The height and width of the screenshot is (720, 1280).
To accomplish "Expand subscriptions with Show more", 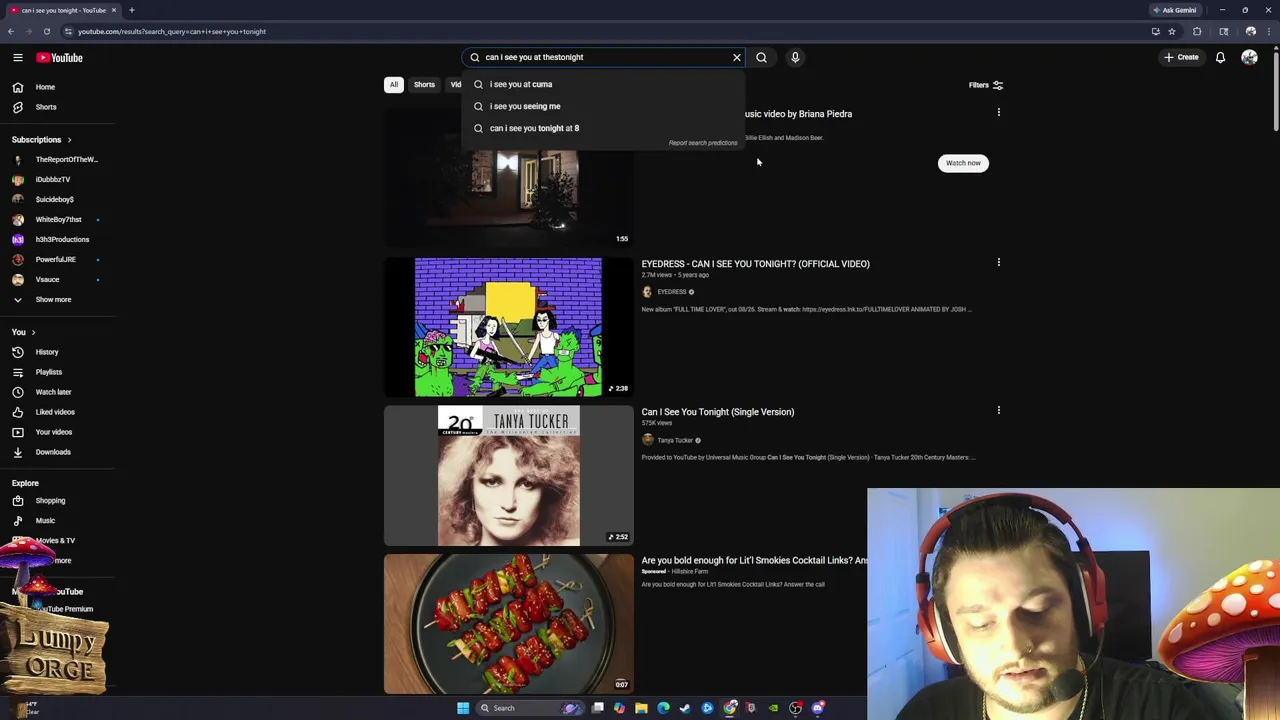I will (x=56, y=299).
